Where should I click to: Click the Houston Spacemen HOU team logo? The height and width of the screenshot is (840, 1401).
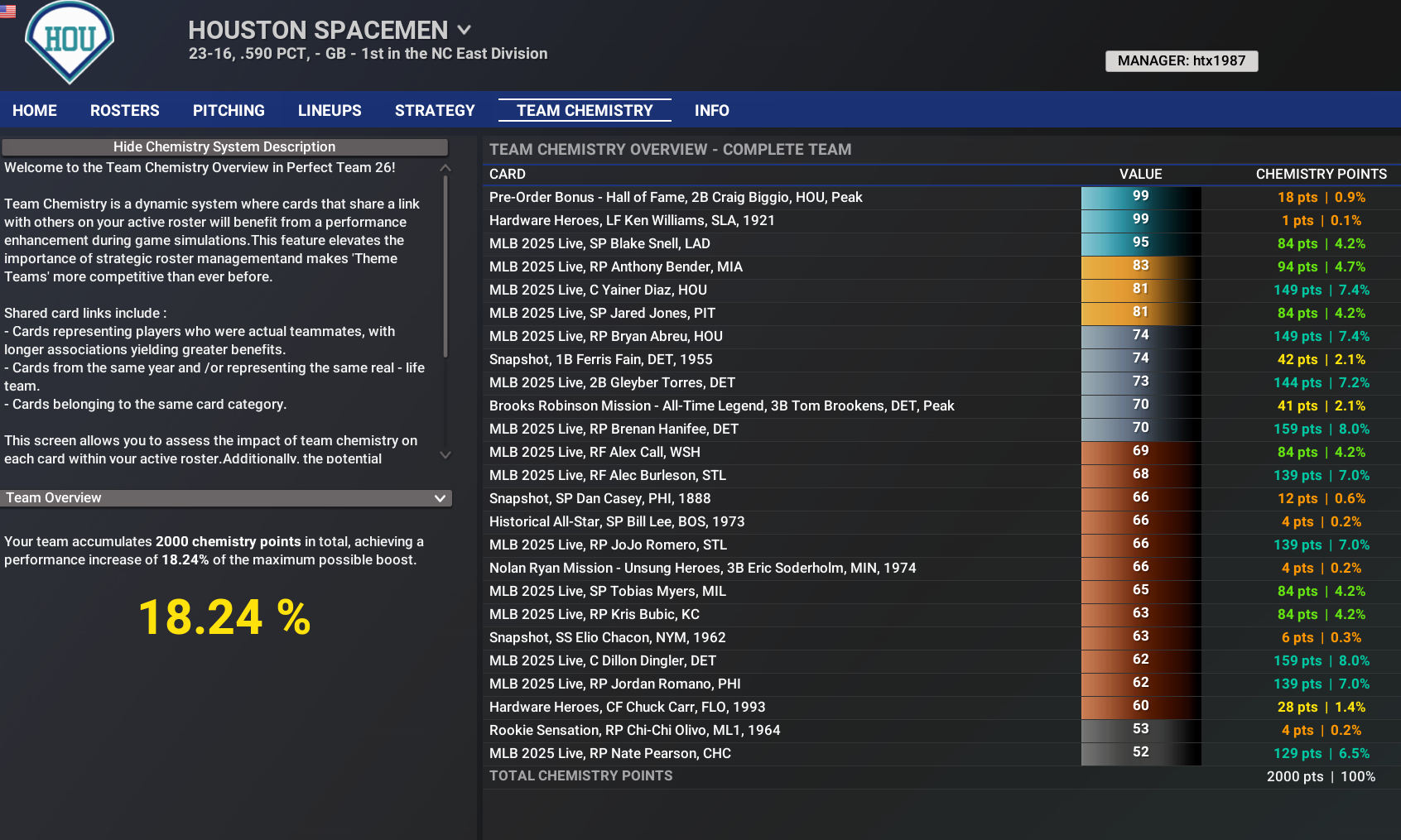click(x=70, y=41)
